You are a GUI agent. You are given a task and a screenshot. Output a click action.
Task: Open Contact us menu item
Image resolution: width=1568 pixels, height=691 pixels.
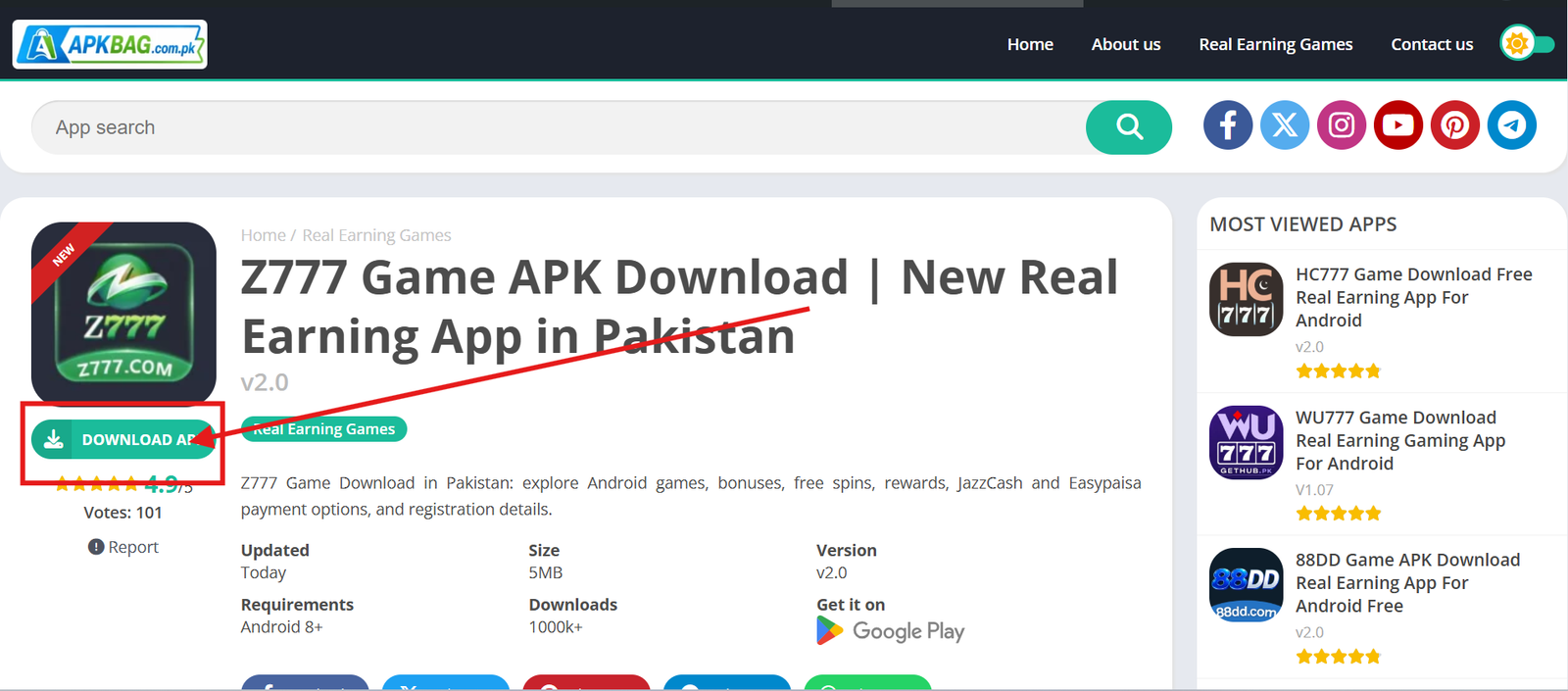click(1432, 44)
